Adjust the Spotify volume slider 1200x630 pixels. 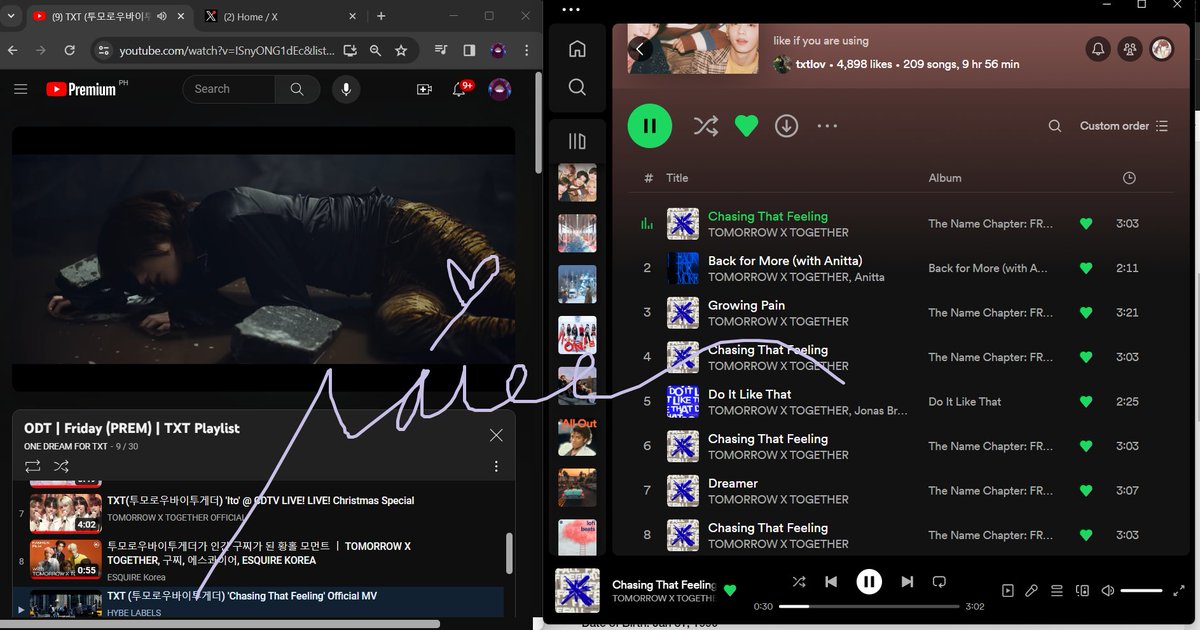[x=1141, y=591]
